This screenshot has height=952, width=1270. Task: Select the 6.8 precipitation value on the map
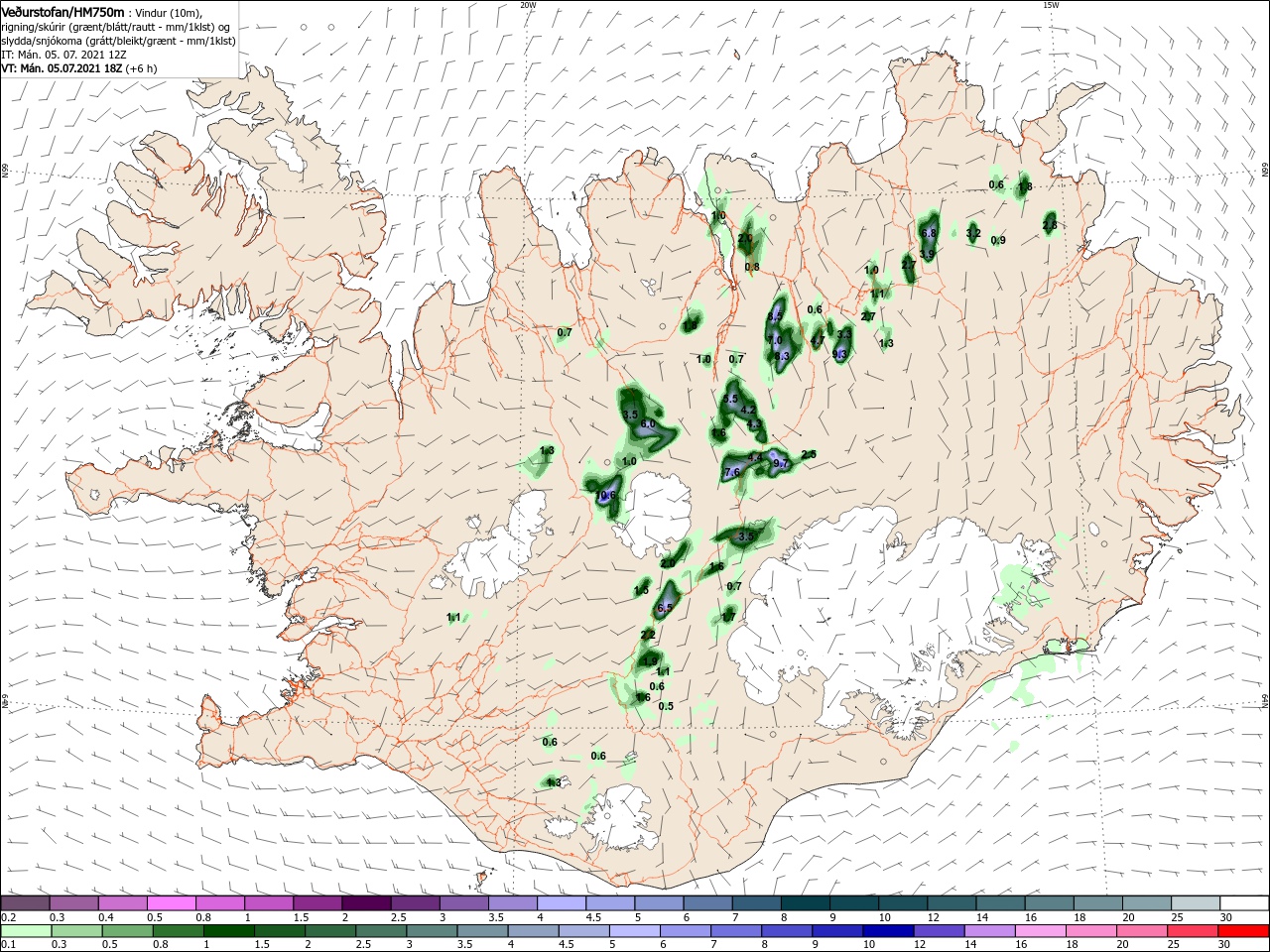929,233
